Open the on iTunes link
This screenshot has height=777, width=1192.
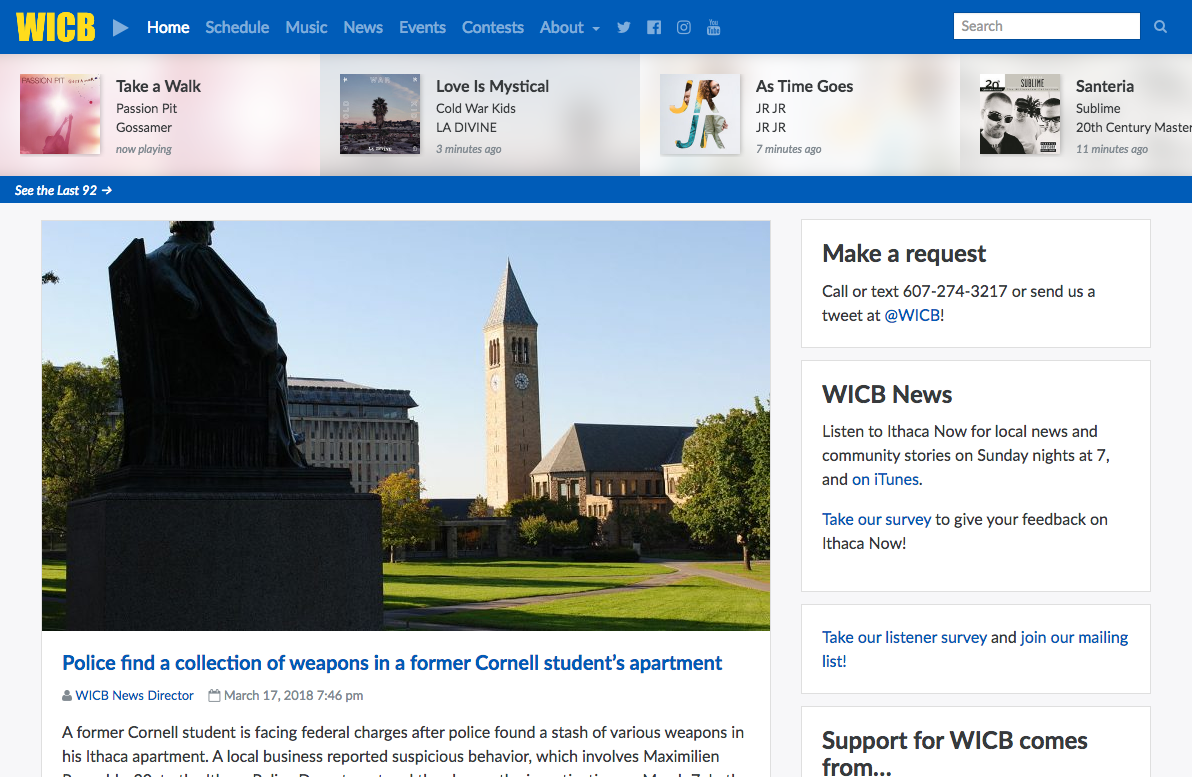tap(886, 480)
